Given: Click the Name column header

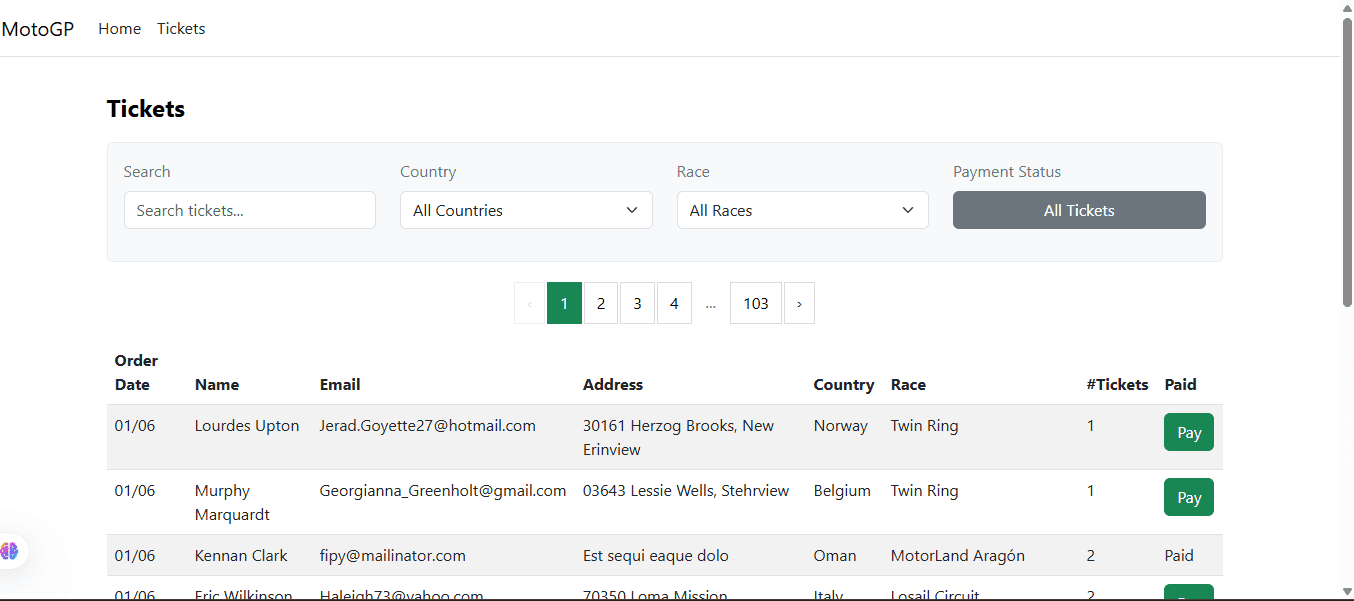Looking at the screenshot, I should point(217,384).
